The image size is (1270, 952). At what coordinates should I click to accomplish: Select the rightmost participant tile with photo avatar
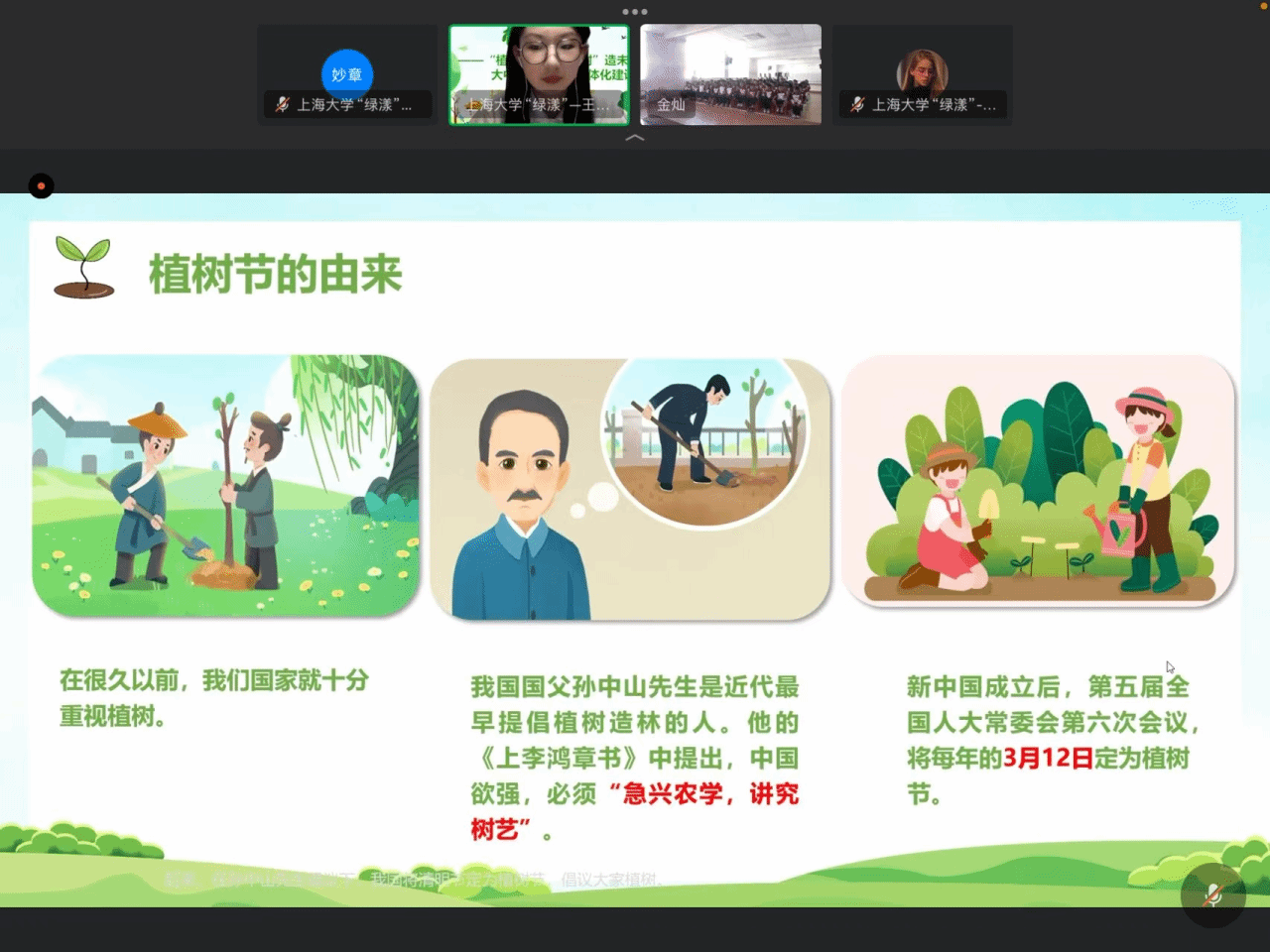(x=923, y=74)
